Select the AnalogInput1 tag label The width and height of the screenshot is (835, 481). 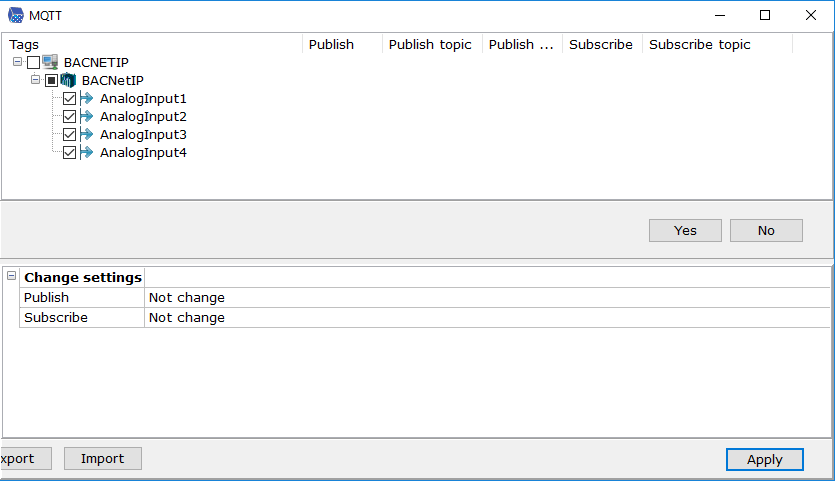point(143,99)
